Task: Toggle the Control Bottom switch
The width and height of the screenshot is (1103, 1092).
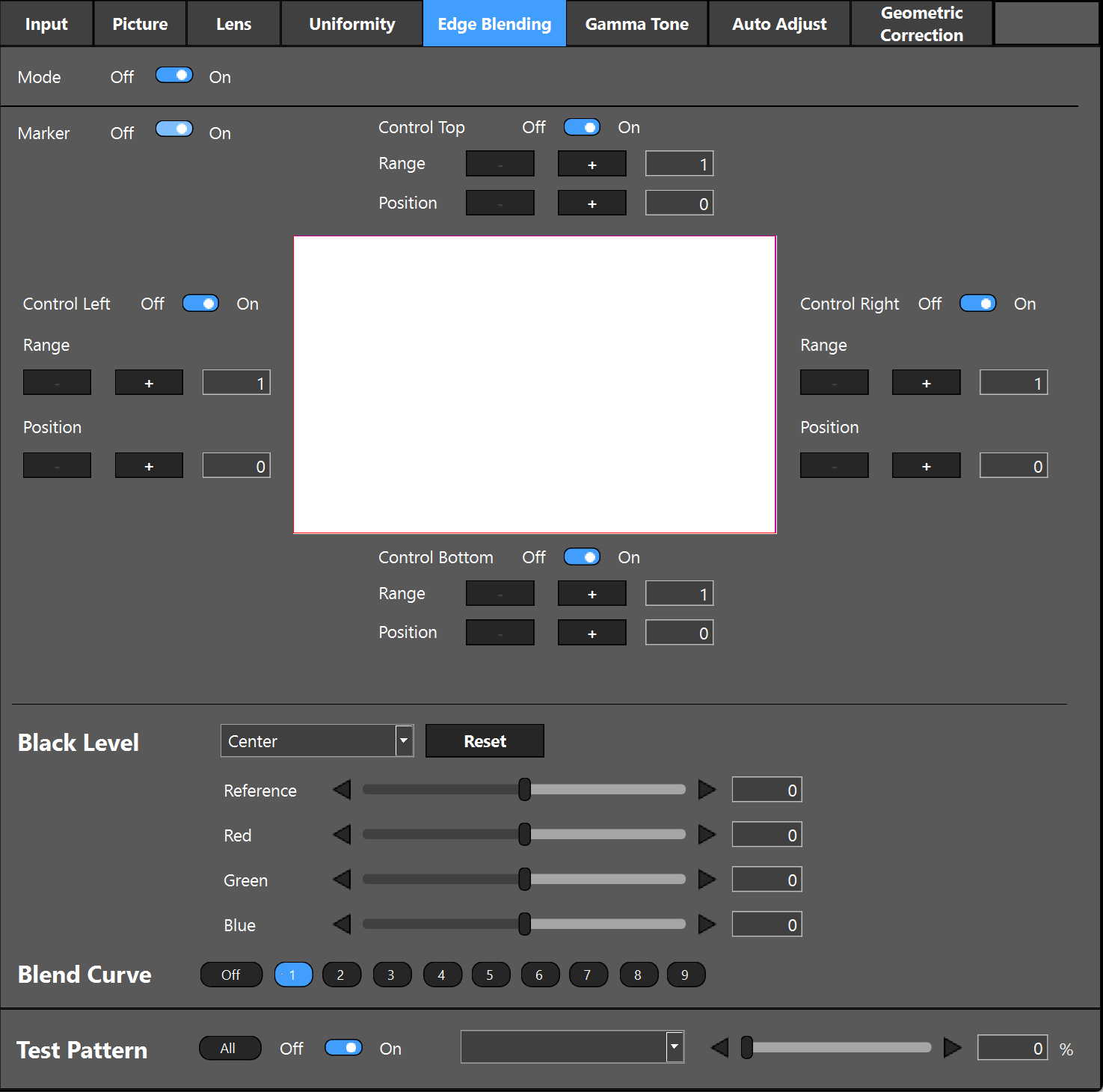Action: click(x=582, y=557)
